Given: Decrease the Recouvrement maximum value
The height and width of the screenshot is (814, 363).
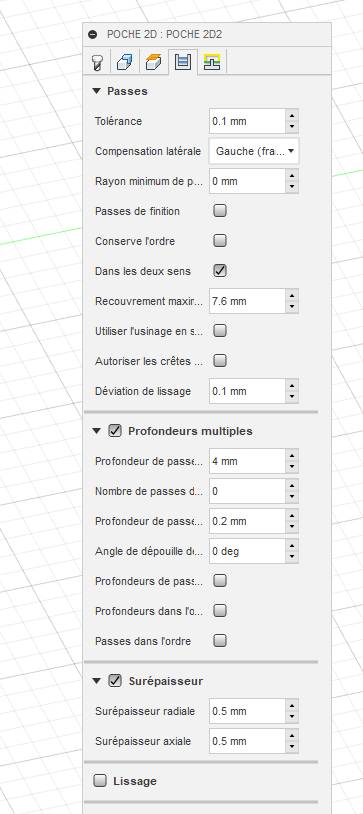Looking at the screenshot, I should coord(292,307).
